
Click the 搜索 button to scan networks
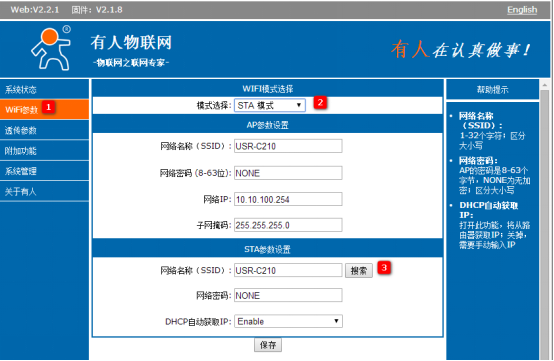[359, 271]
